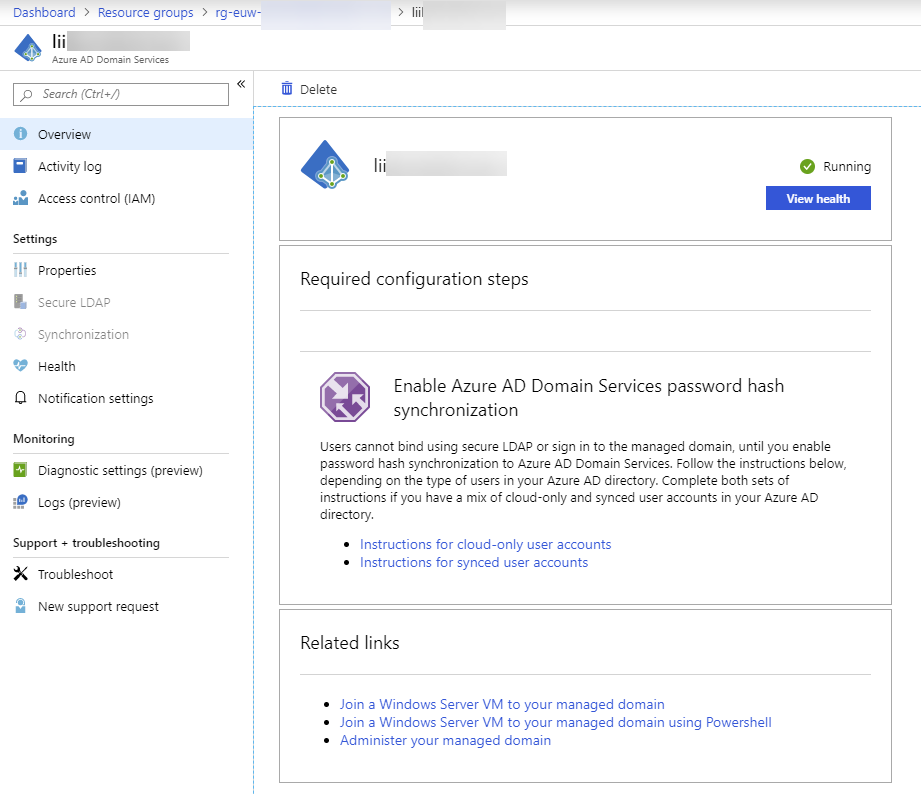Click the Enable Azure AD Domain Services heading

[589, 398]
